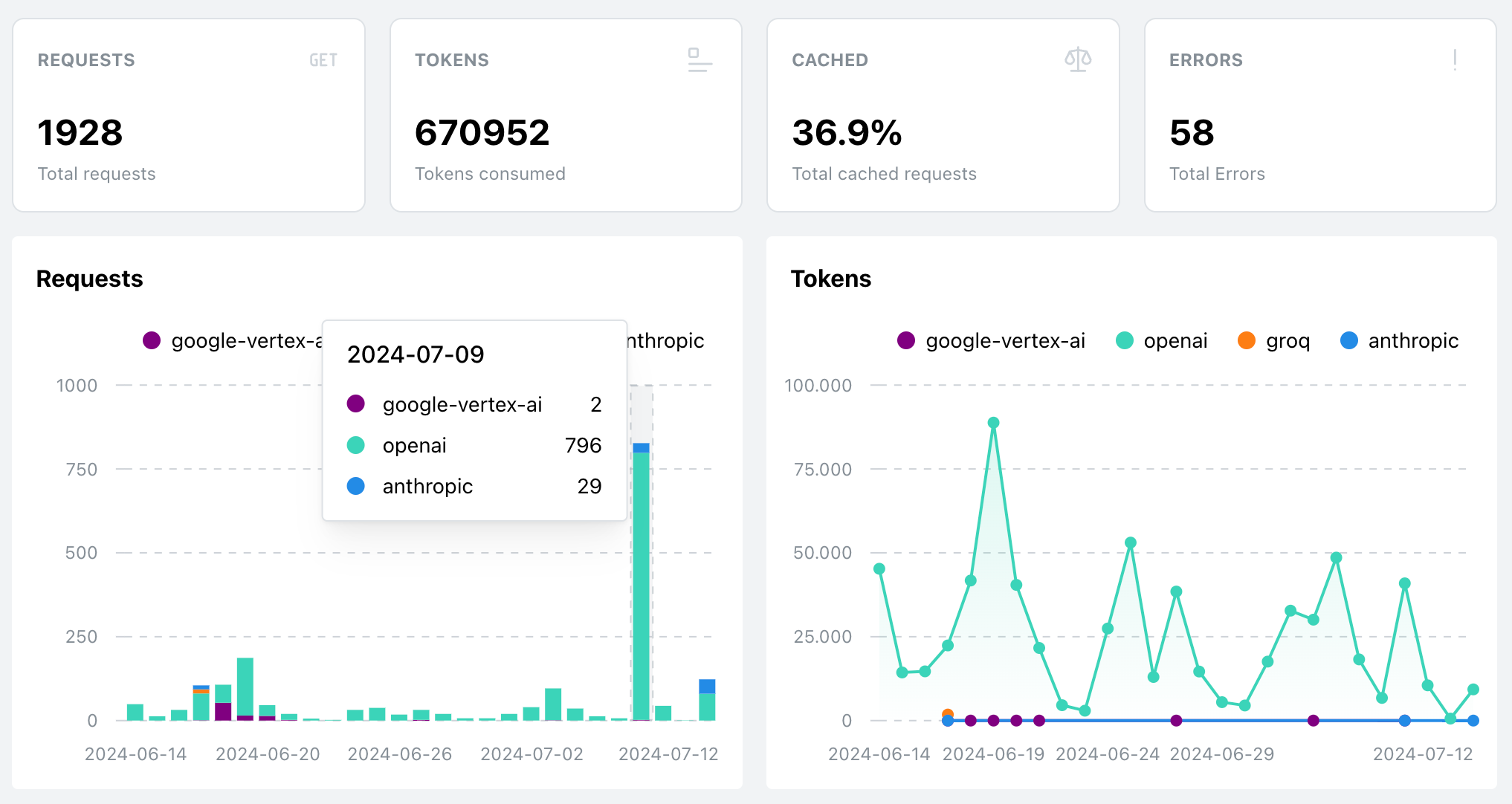Click the 1928 total requests value

80,133
